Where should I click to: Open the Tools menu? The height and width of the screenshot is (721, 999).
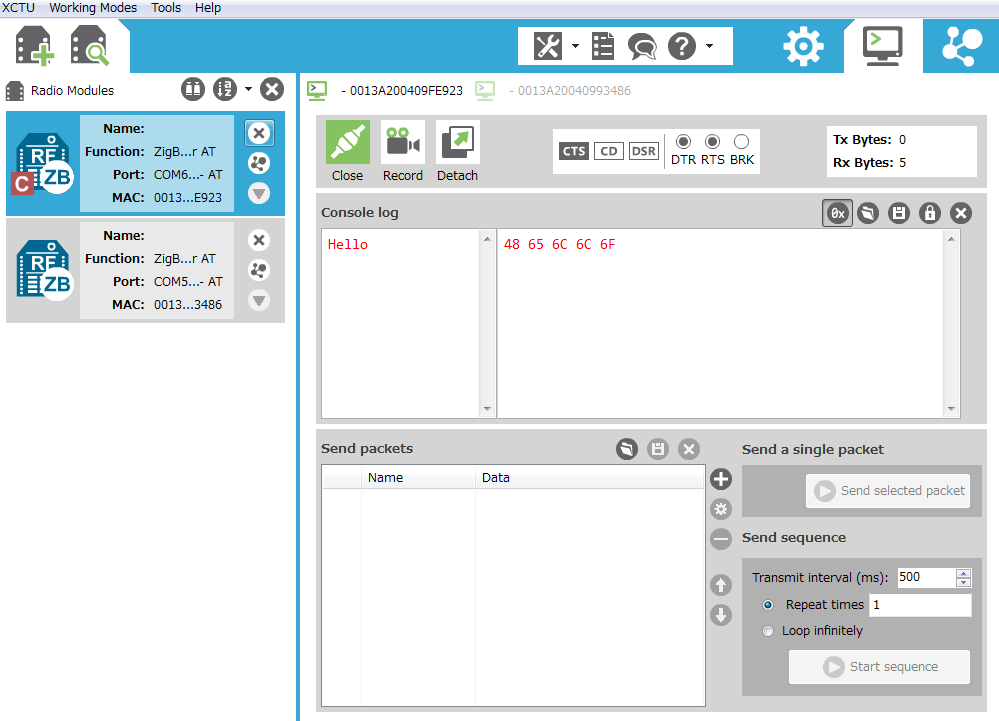click(166, 8)
